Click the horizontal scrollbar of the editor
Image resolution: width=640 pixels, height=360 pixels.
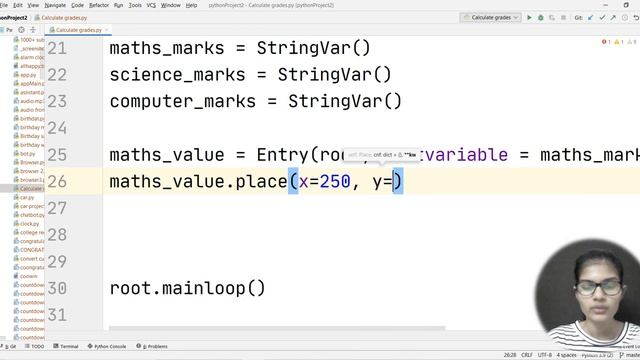click(277, 328)
